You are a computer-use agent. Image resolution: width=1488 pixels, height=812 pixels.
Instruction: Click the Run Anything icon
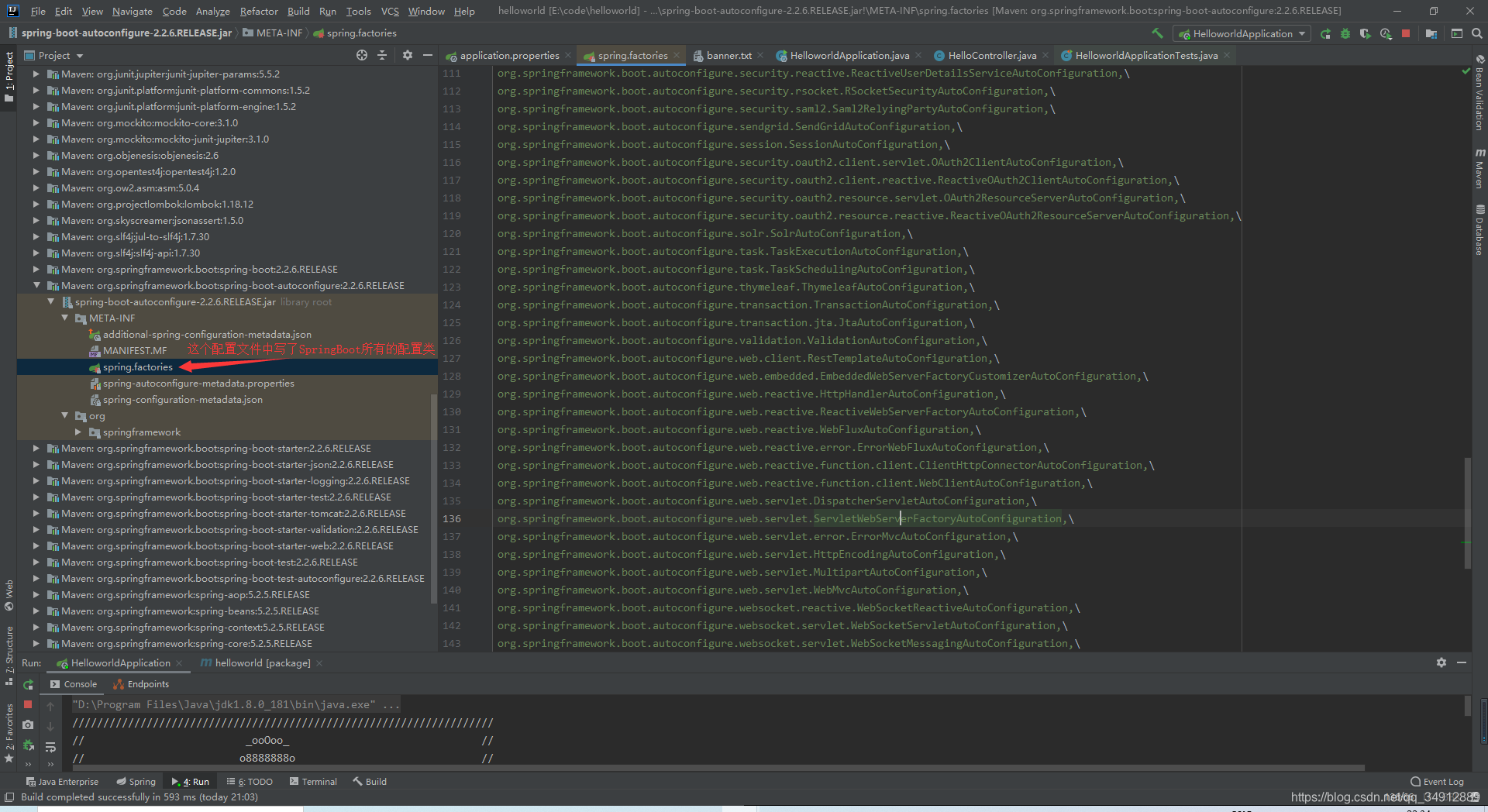[x=1457, y=33]
